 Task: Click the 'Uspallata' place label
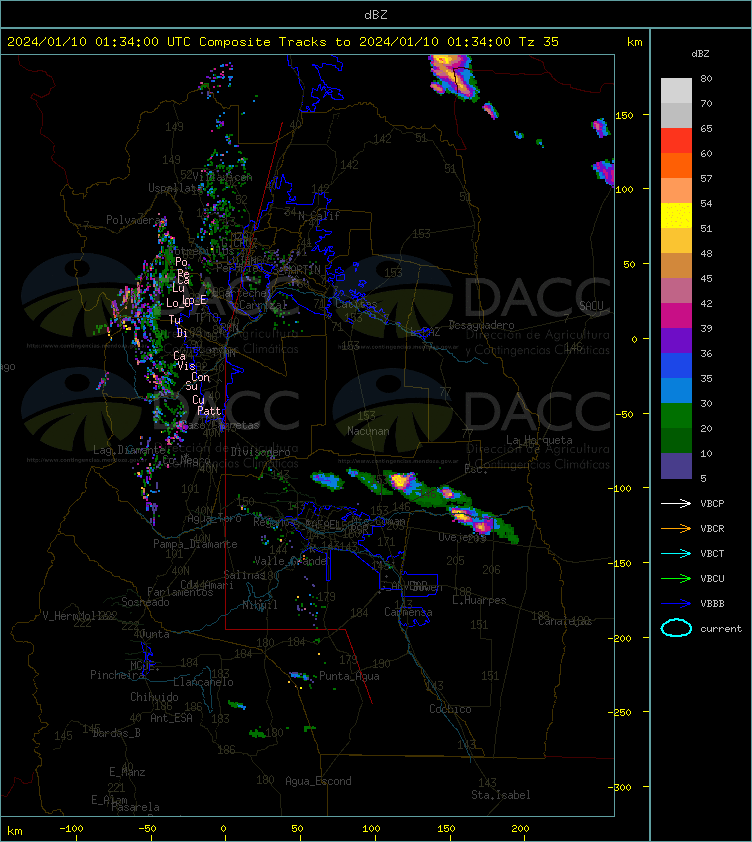click(175, 188)
